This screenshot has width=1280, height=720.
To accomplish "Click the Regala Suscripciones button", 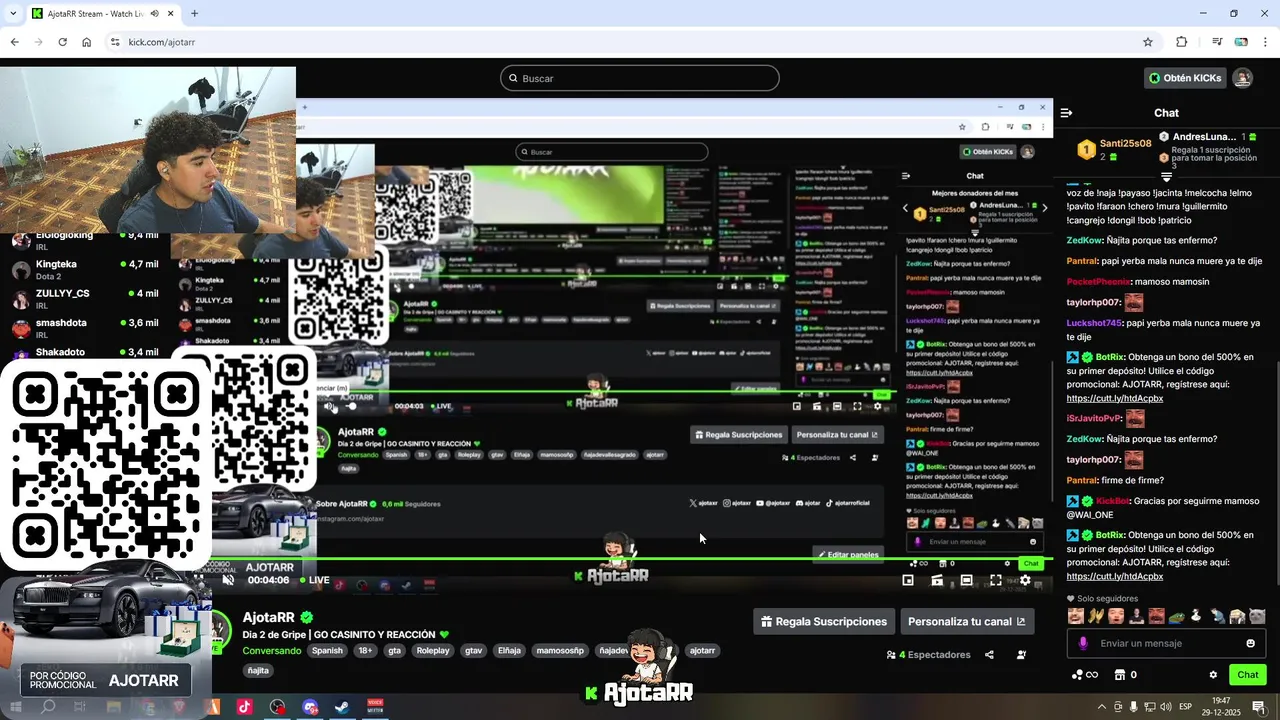I will point(823,621).
